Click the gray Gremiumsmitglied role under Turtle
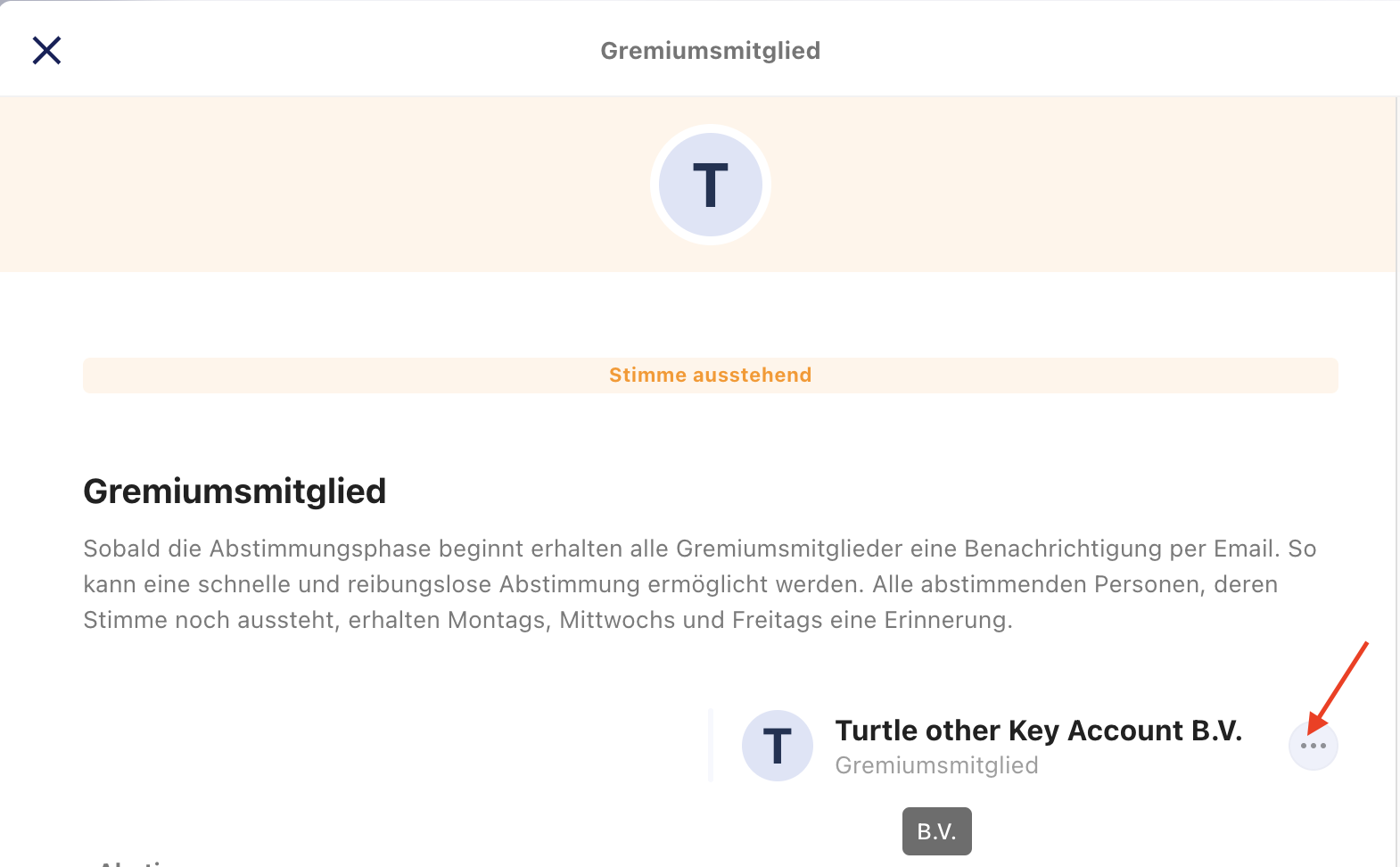The height and width of the screenshot is (867, 1400). (936, 765)
